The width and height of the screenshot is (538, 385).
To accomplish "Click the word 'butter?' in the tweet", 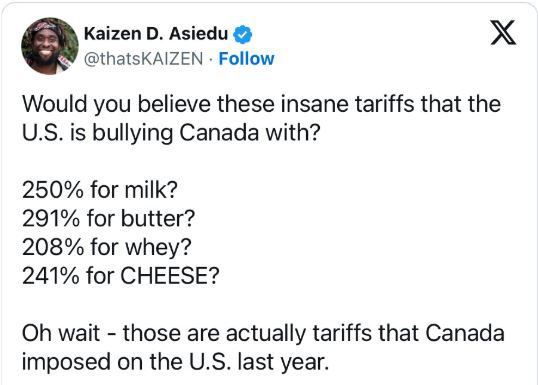I will (x=158, y=218).
